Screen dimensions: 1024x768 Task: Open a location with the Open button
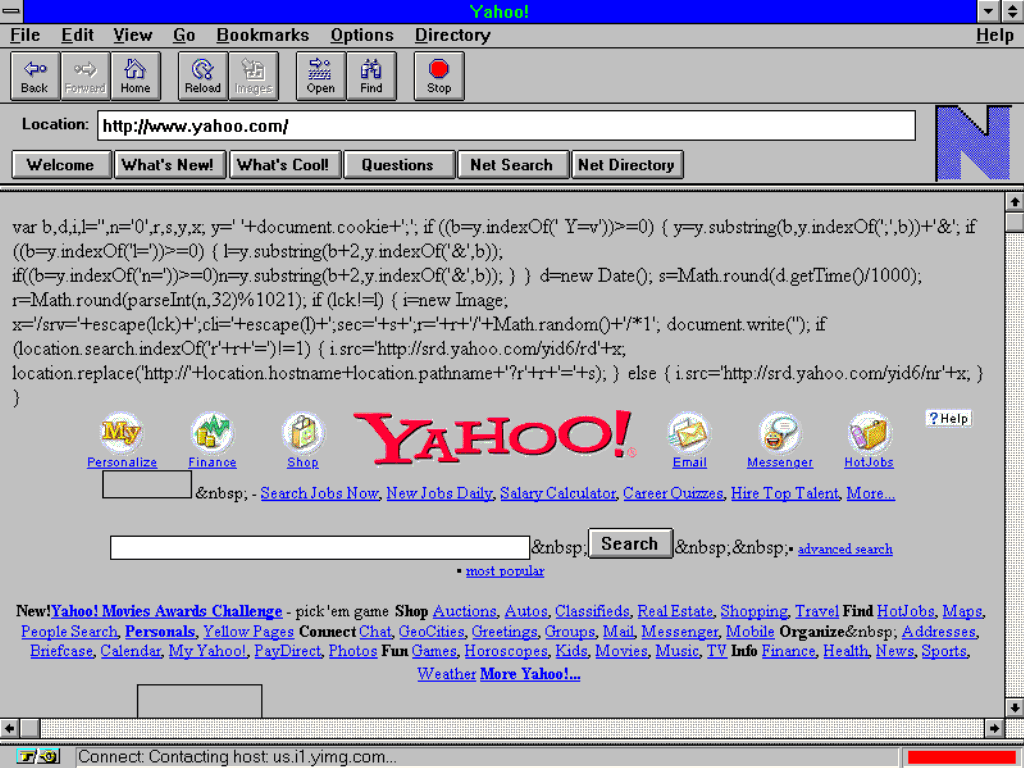click(x=321, y=76)
